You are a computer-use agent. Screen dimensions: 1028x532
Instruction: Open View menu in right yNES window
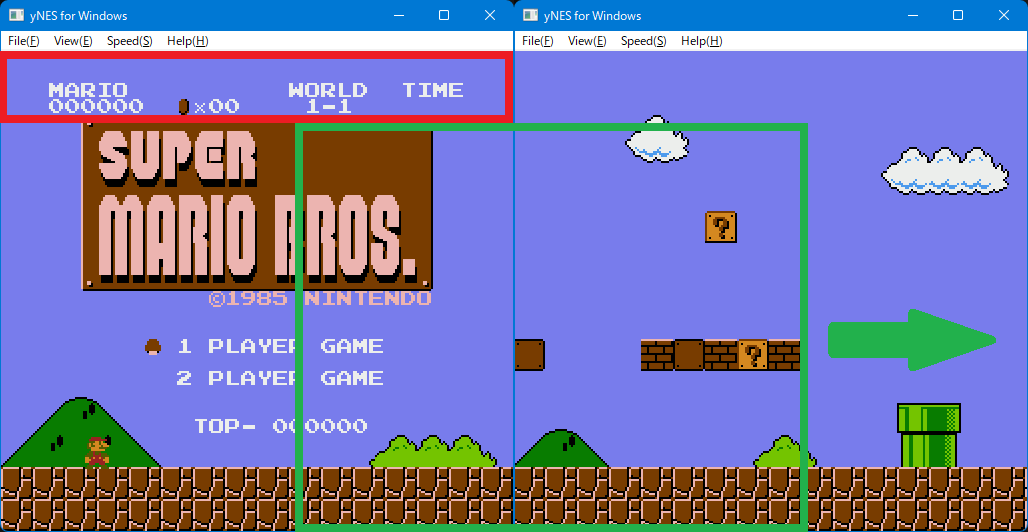point(587,41)
